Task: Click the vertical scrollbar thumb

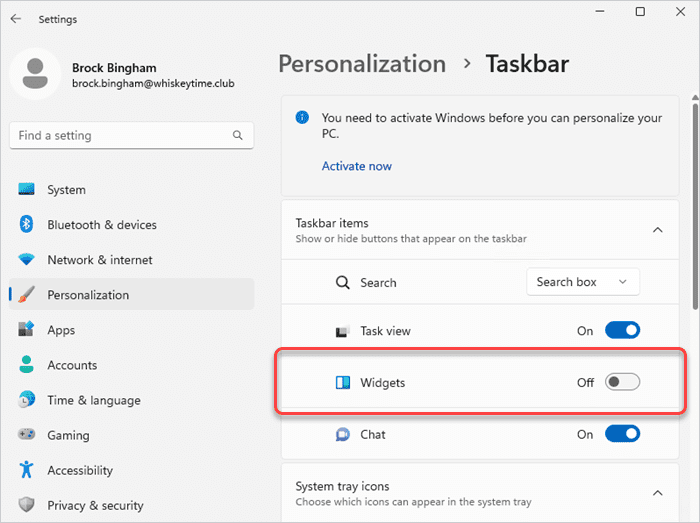Action: pyautogui.click(x=695, y=205)
